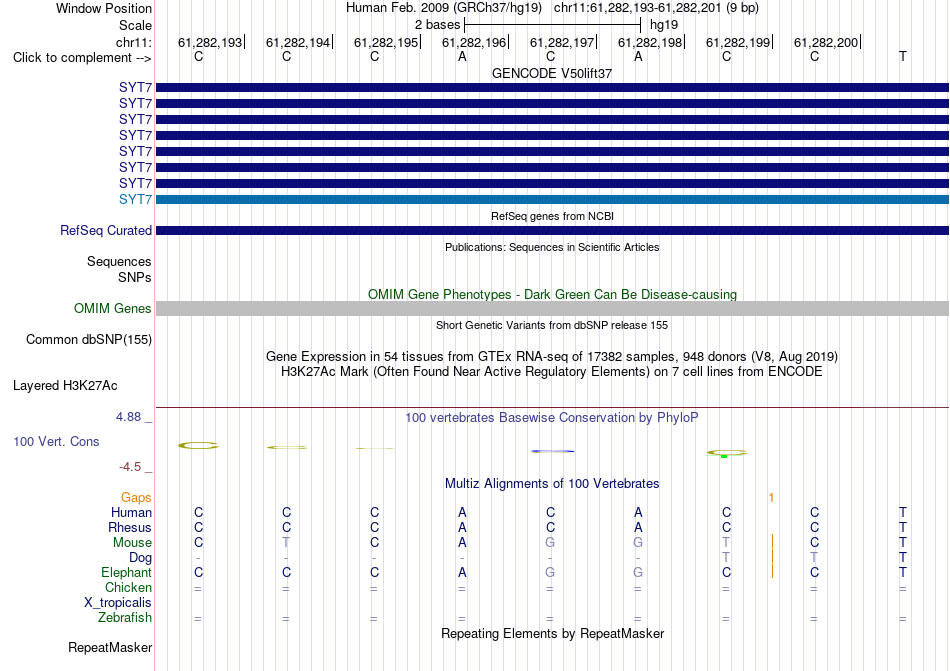
Task: Click the 'SNPs' track label
Action: pos(135,277)
